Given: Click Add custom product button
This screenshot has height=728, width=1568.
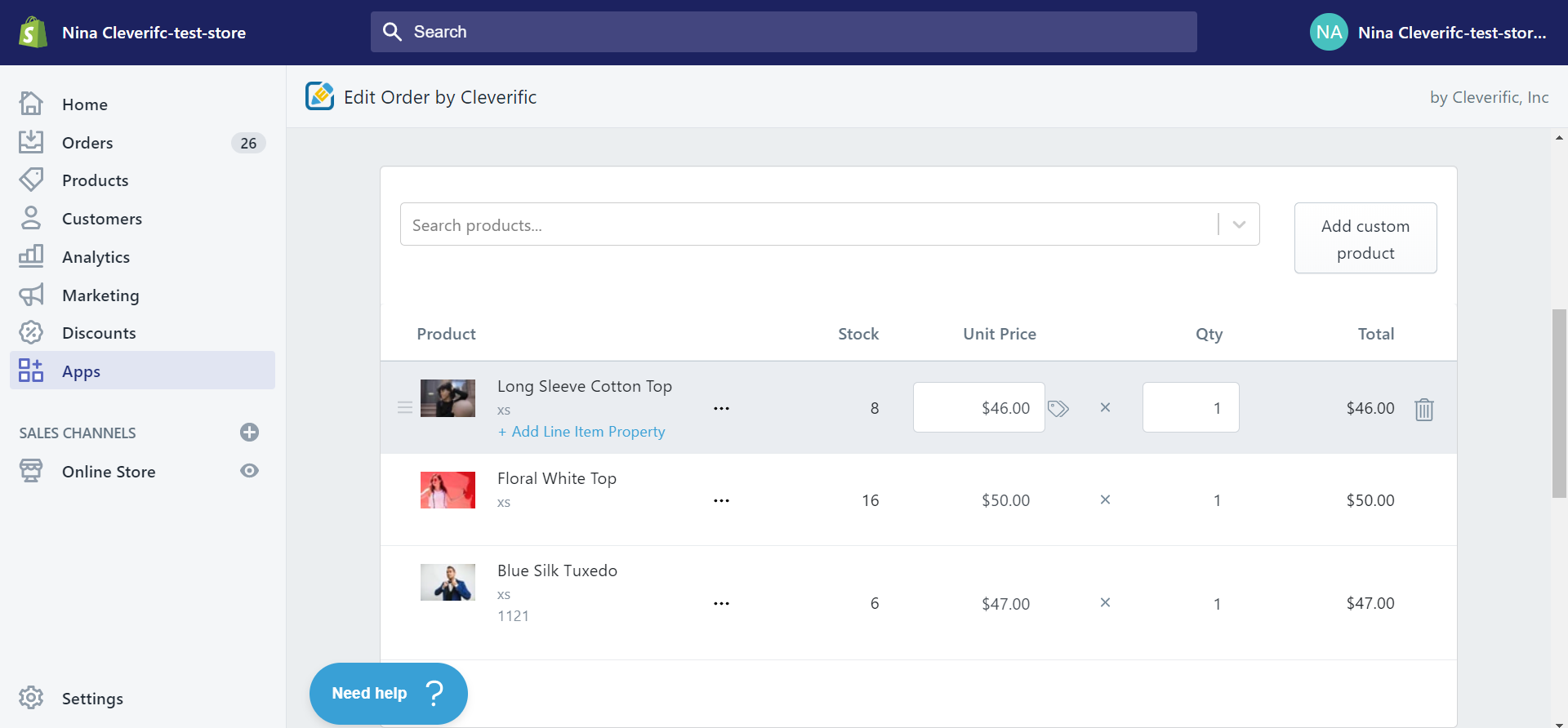Looking at the screenshot, I should [1365, 238].
